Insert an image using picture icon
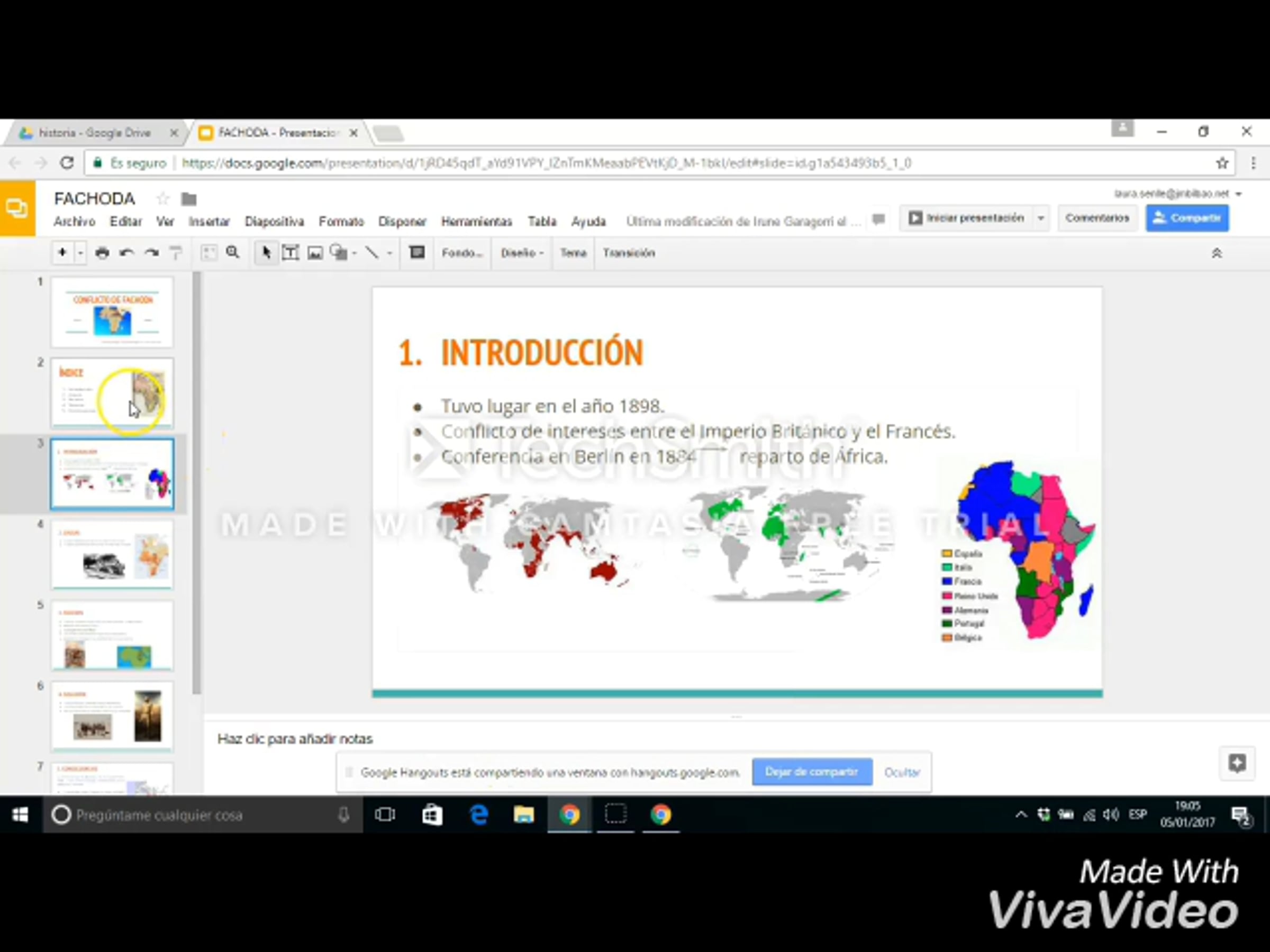Image resolution: width=1270 pixels, height=952 pixels. [315, 253]
